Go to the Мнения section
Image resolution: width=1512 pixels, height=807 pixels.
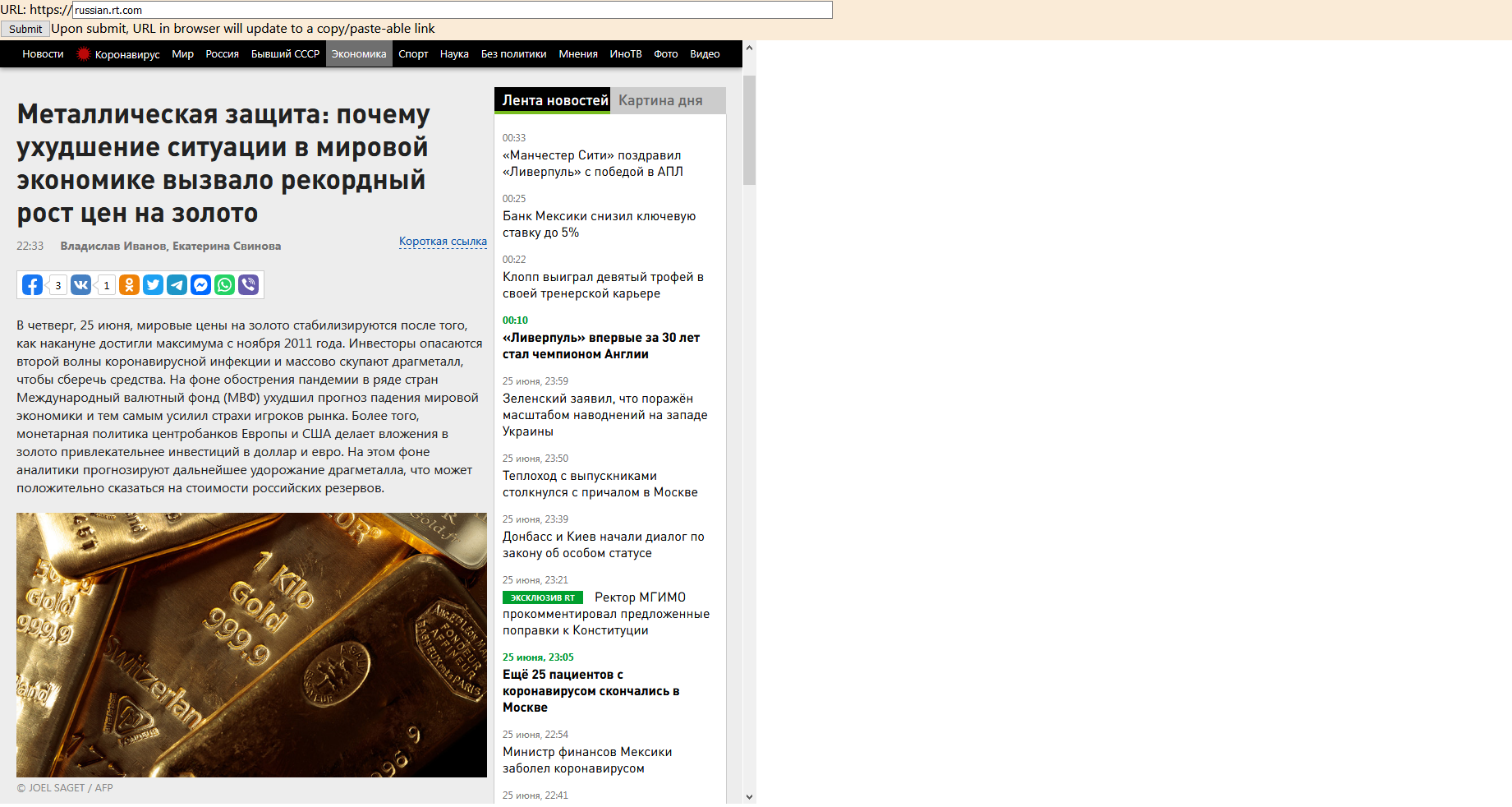tap(578, 54)
